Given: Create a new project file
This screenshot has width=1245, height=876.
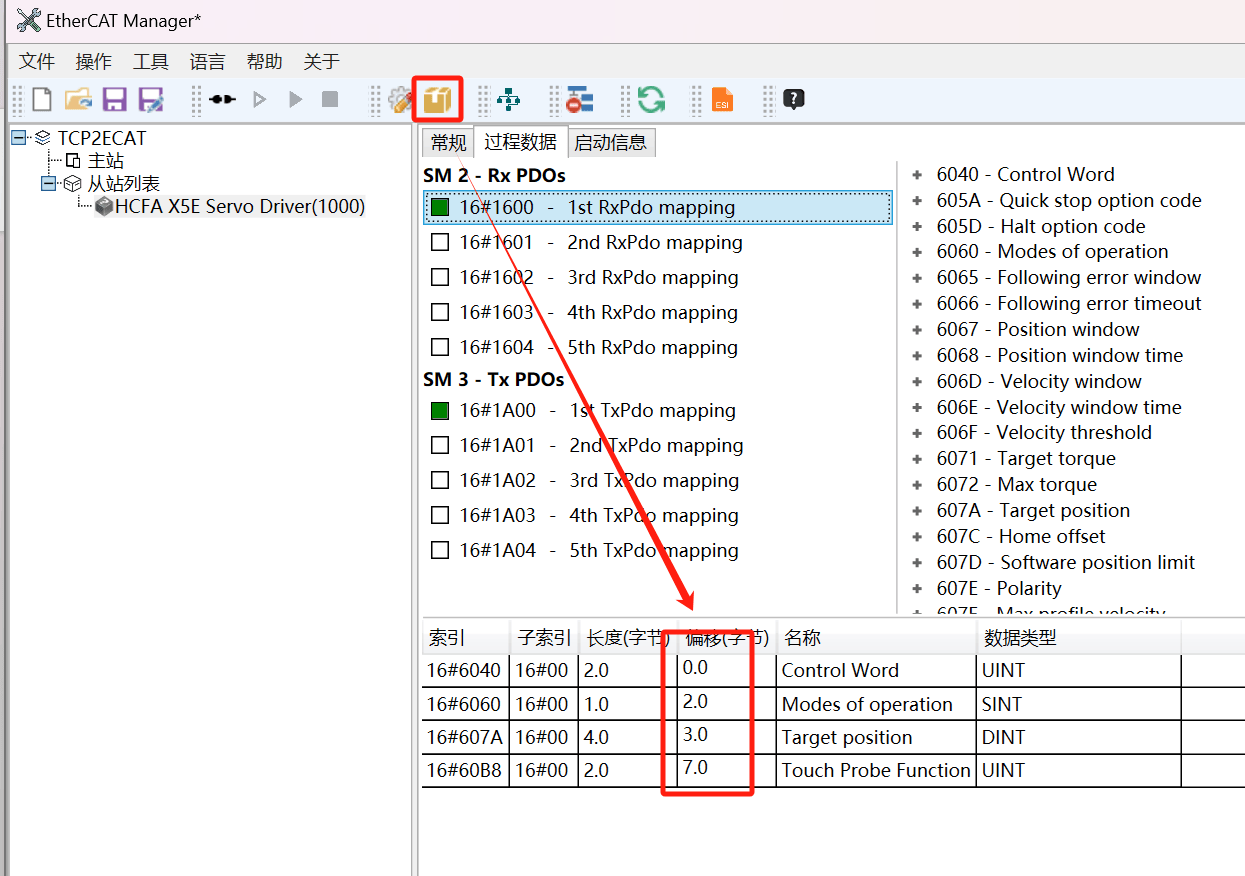Looking at the screenshot, I should (42, 99).
